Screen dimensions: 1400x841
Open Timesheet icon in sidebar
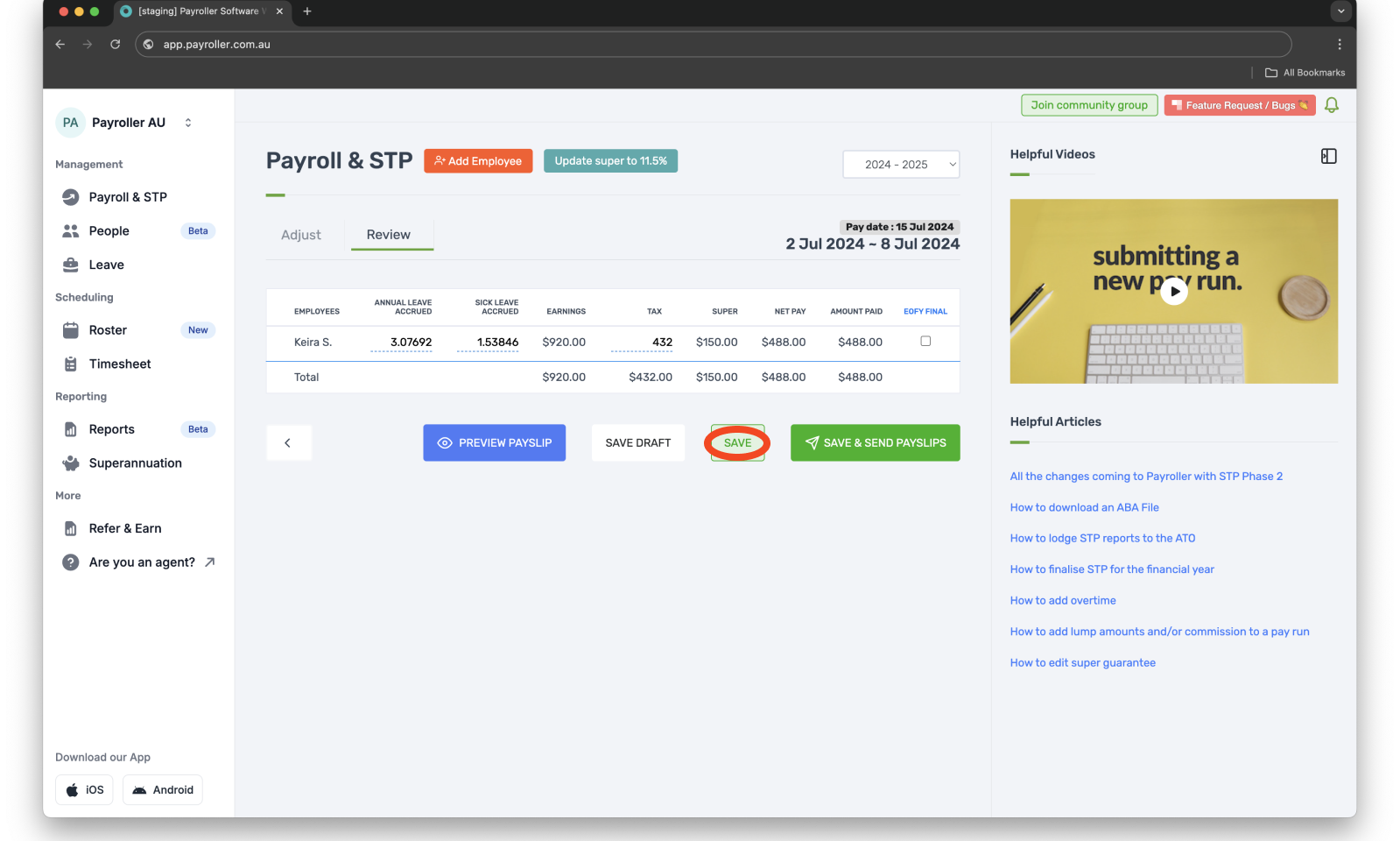tap(71, 364)
